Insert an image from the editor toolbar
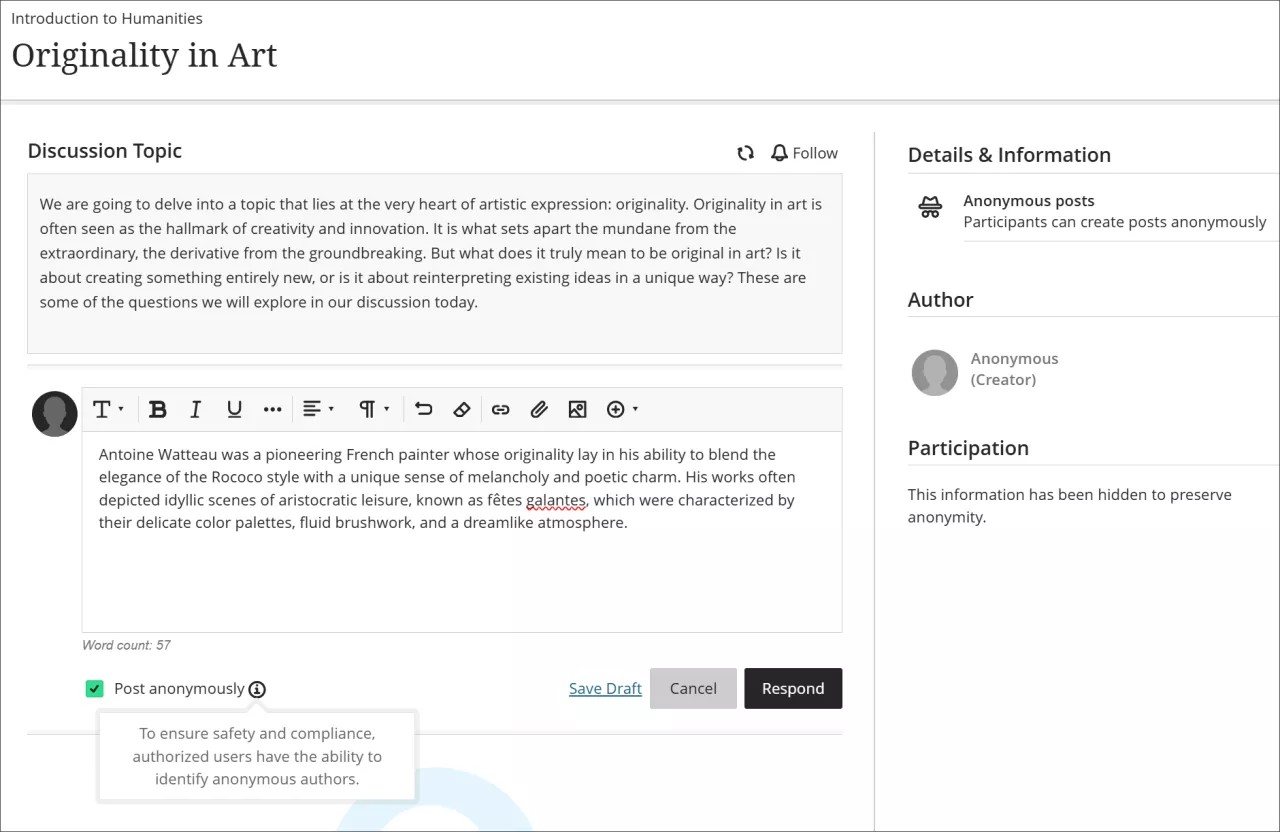This screenshot has height=832, width=1280. 577,409
